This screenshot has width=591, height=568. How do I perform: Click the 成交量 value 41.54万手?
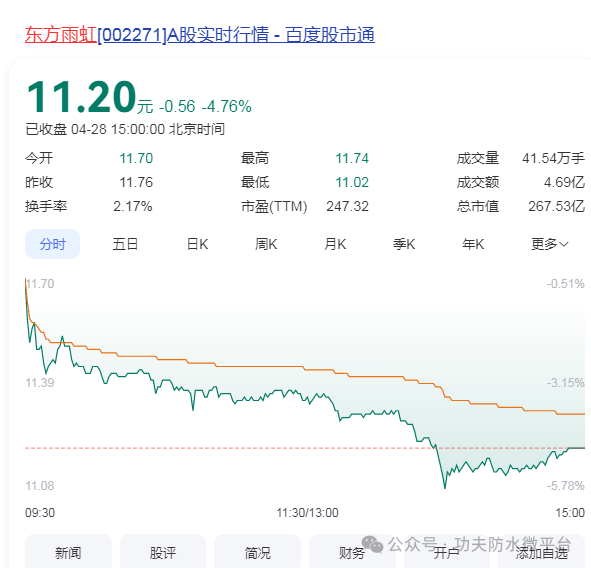coord(553,158)
